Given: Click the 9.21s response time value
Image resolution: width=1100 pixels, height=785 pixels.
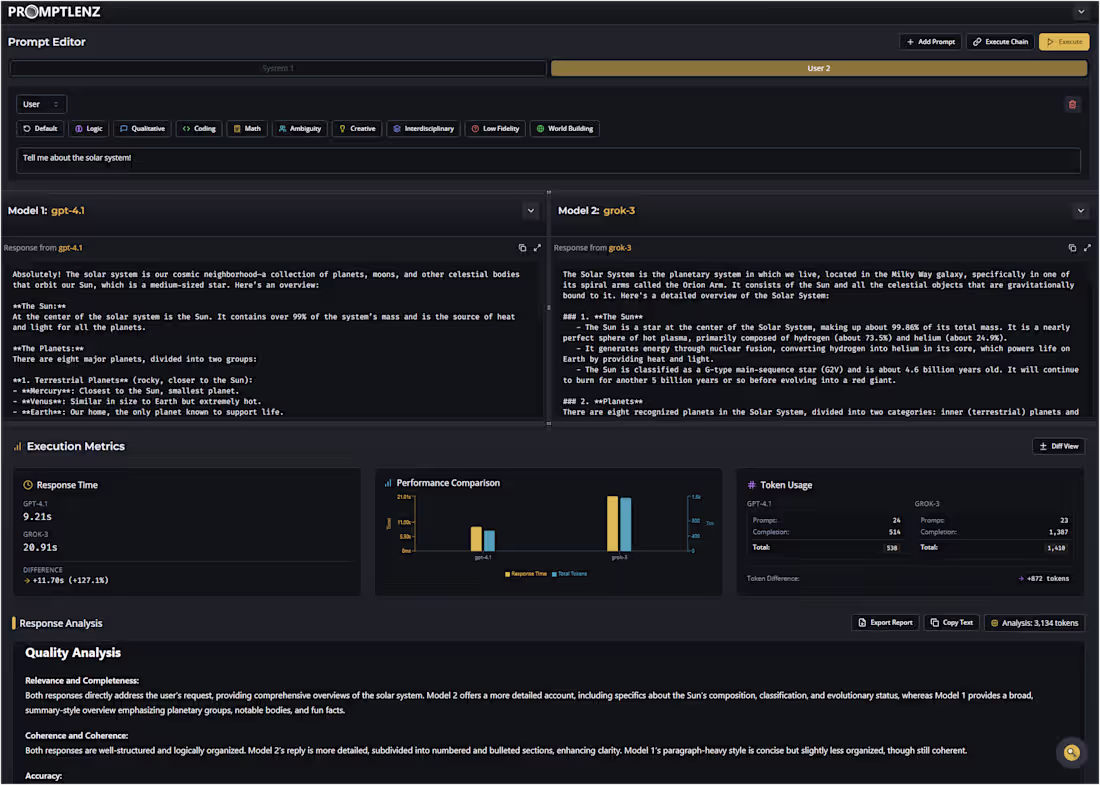Looking at the screenshot, I should [37, 517].
